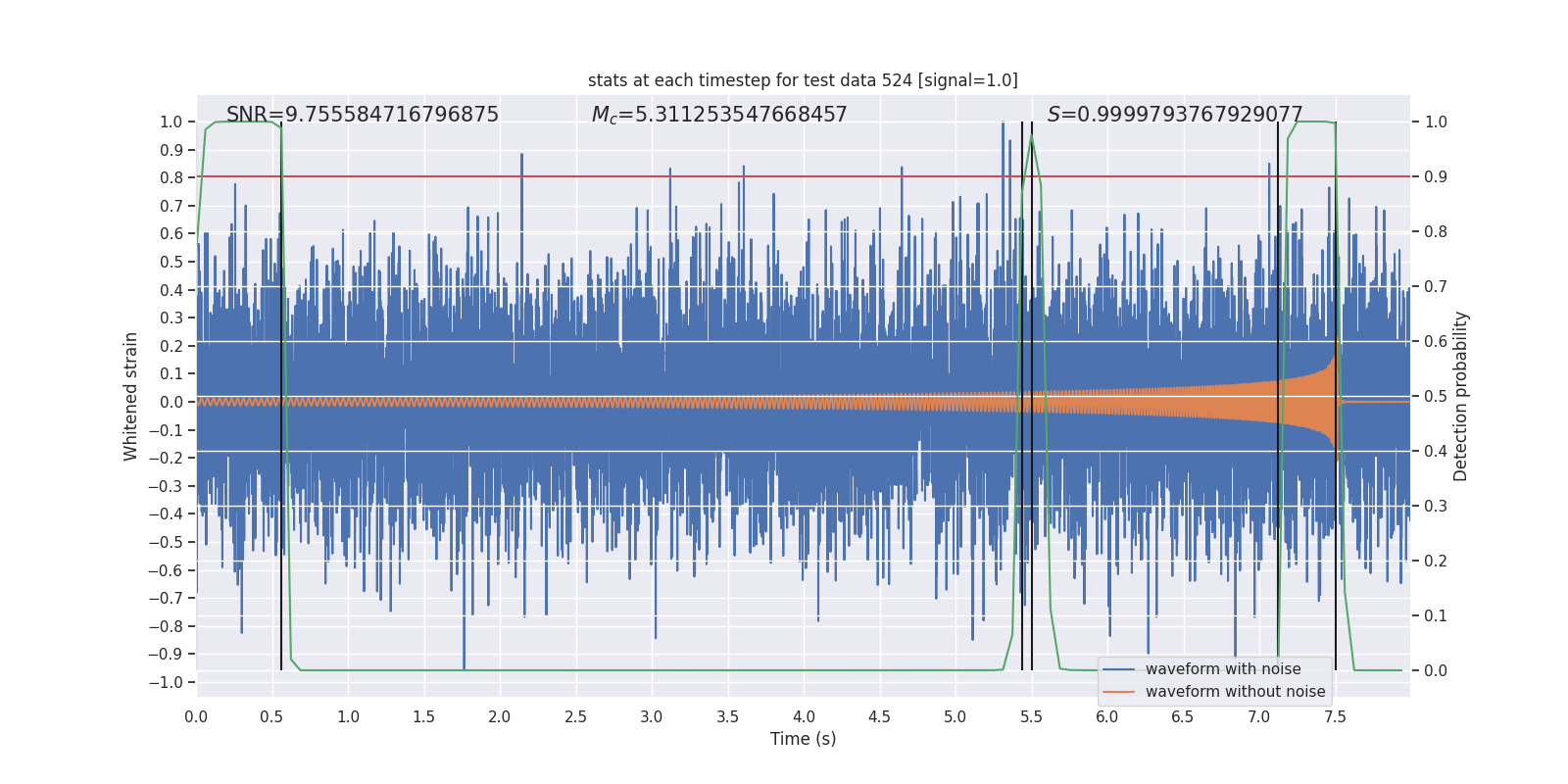The width and height of the screenshot is (1568, 784).
Task: Click the 0.5 tick on the time axis
Action: coord(271,716)
